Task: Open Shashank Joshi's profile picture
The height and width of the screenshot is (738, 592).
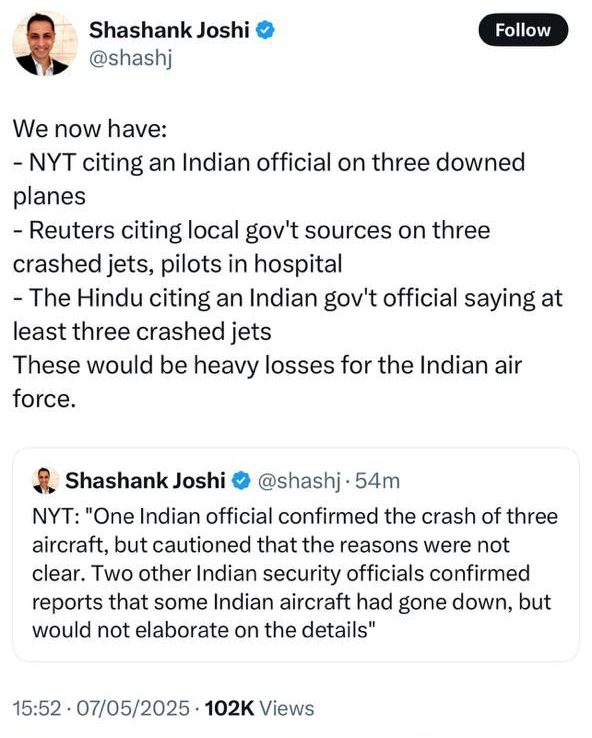Action: coord(45,44)
